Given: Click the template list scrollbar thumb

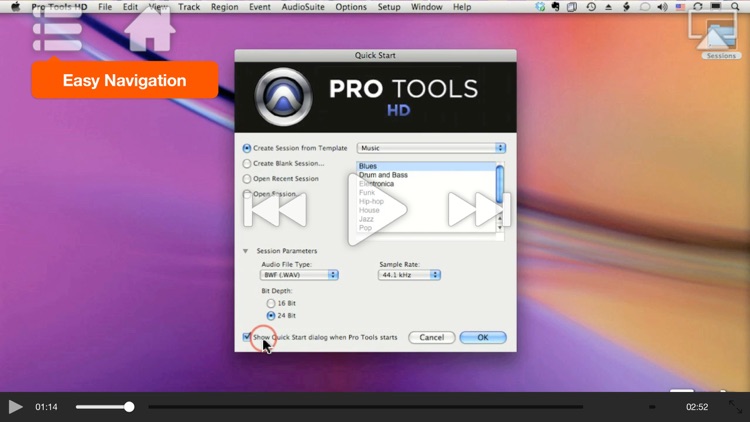Looking at the screenshot, I should tap(500, 184).
